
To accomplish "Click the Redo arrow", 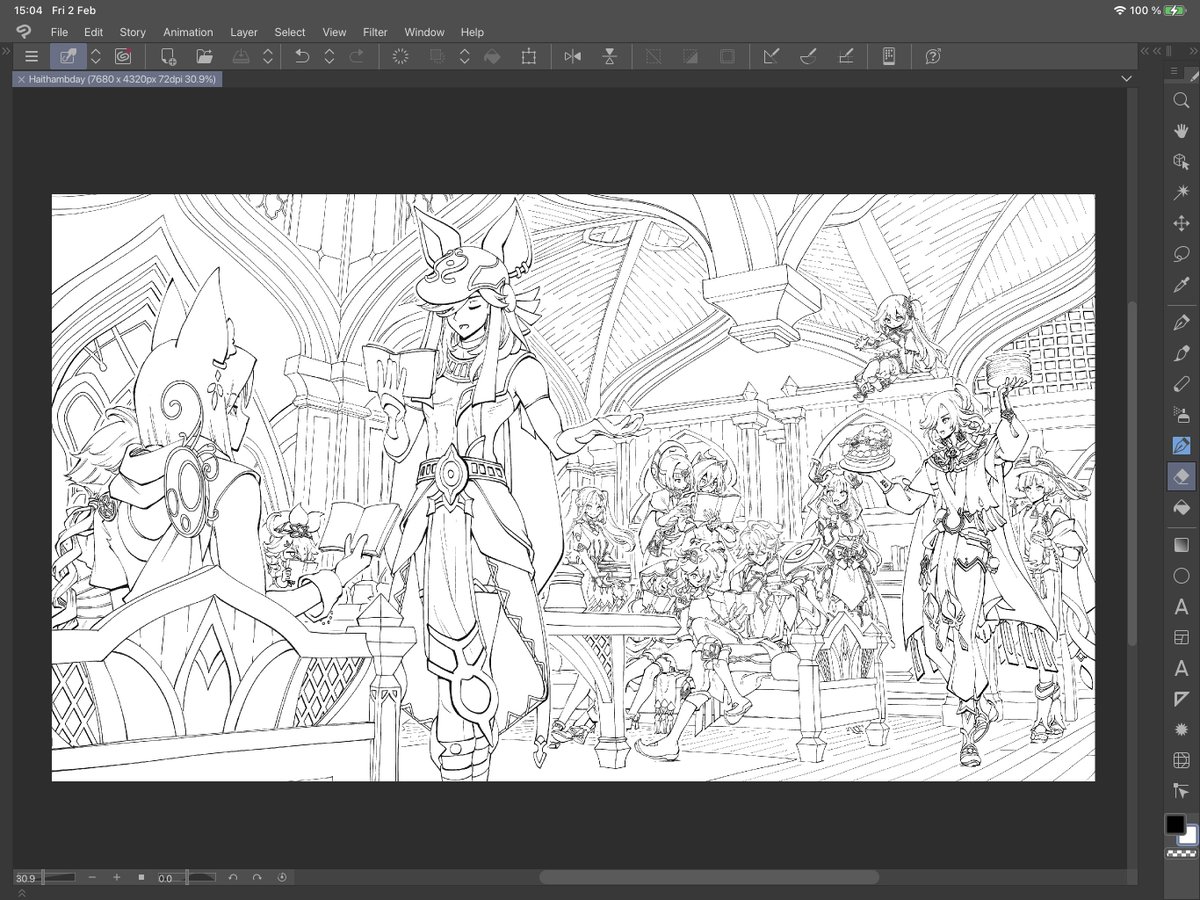I will 356,57.
